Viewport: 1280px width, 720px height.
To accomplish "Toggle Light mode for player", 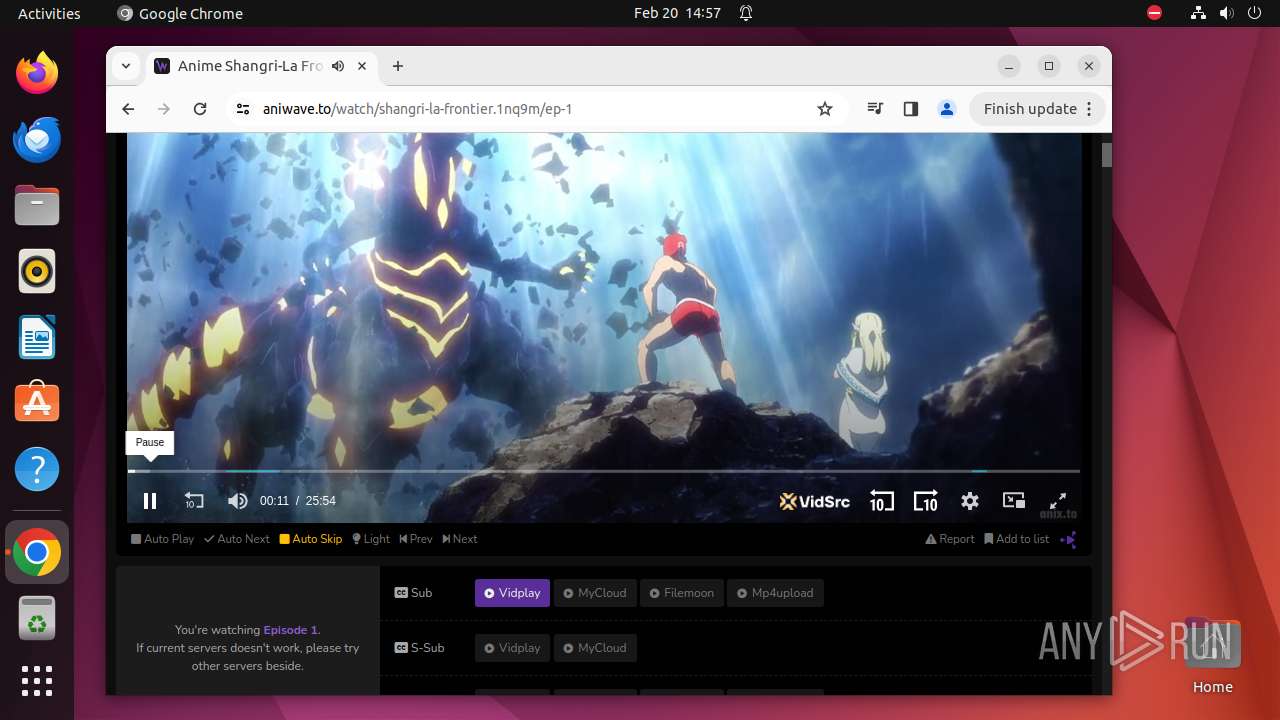I will pyautogui.click(x=371, y=539).
